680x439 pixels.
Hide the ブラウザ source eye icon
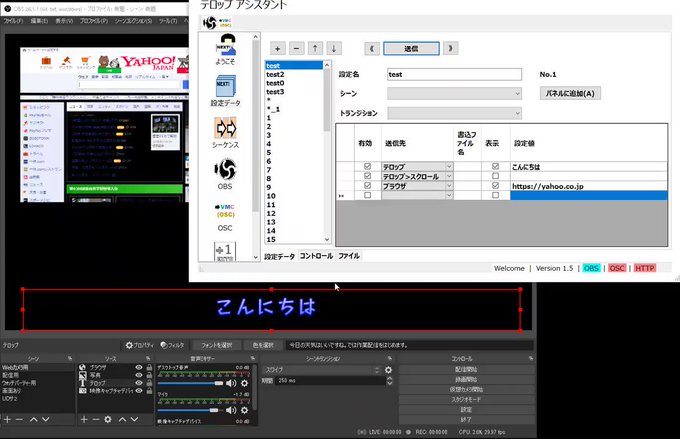point(139,367)
